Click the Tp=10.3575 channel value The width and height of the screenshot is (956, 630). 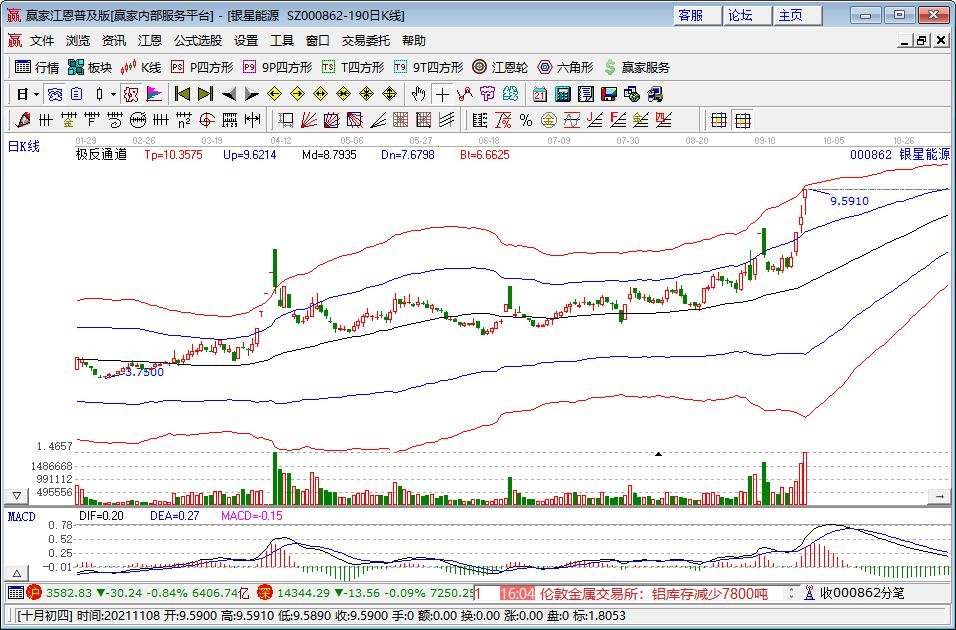click(173, 155)
